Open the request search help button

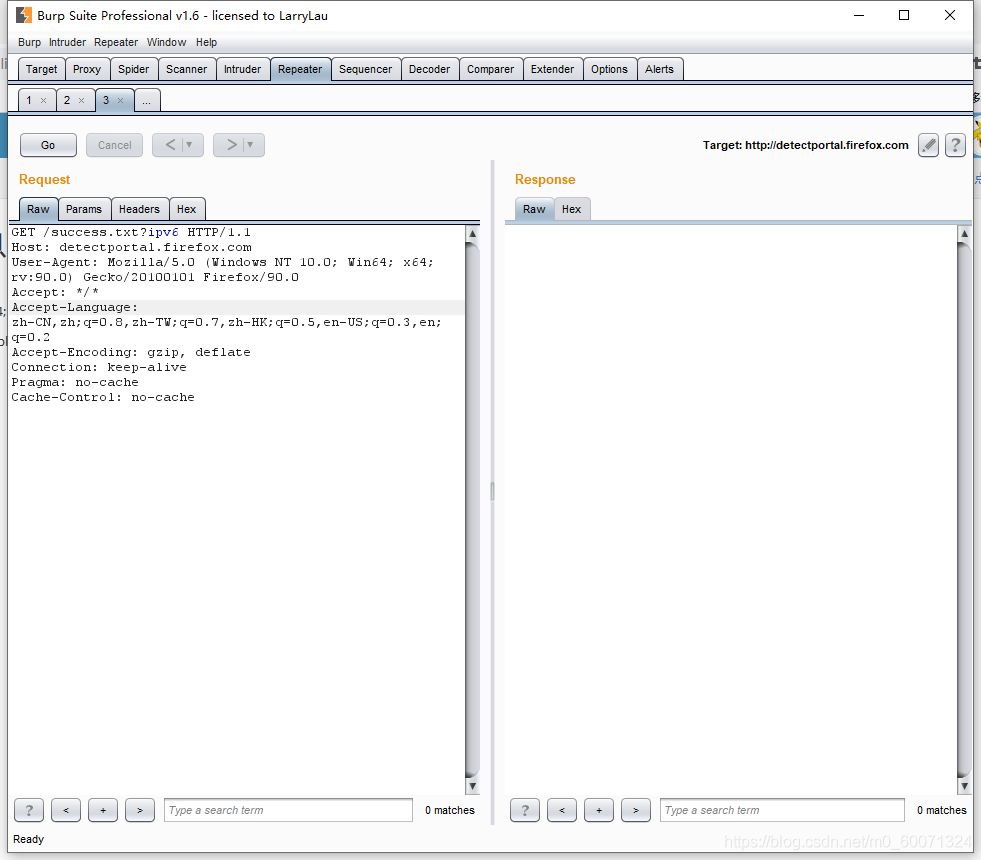click(x=29, y=811)
